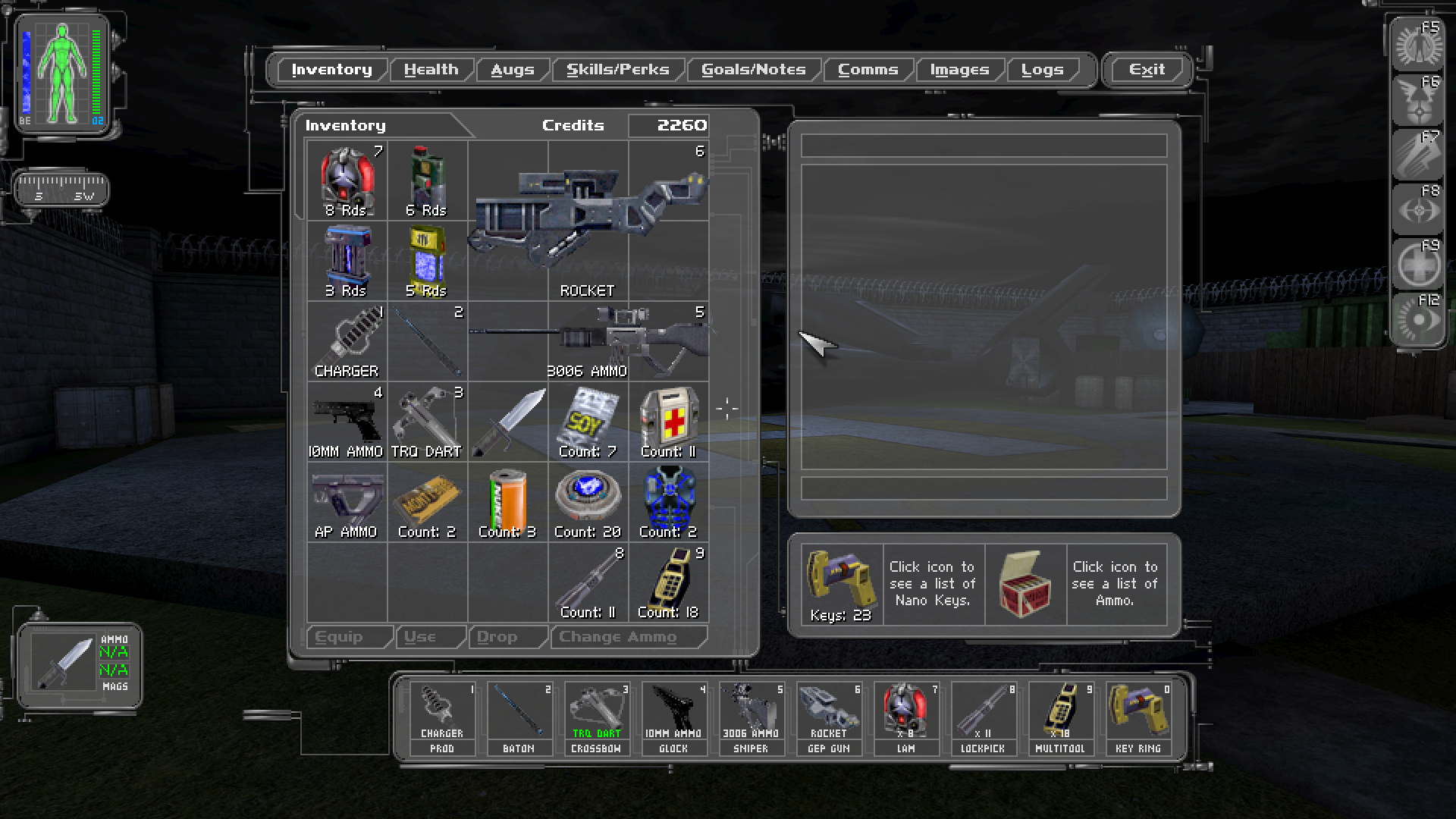Open the Augs tab
The image size is (1456, 819).
513,70
